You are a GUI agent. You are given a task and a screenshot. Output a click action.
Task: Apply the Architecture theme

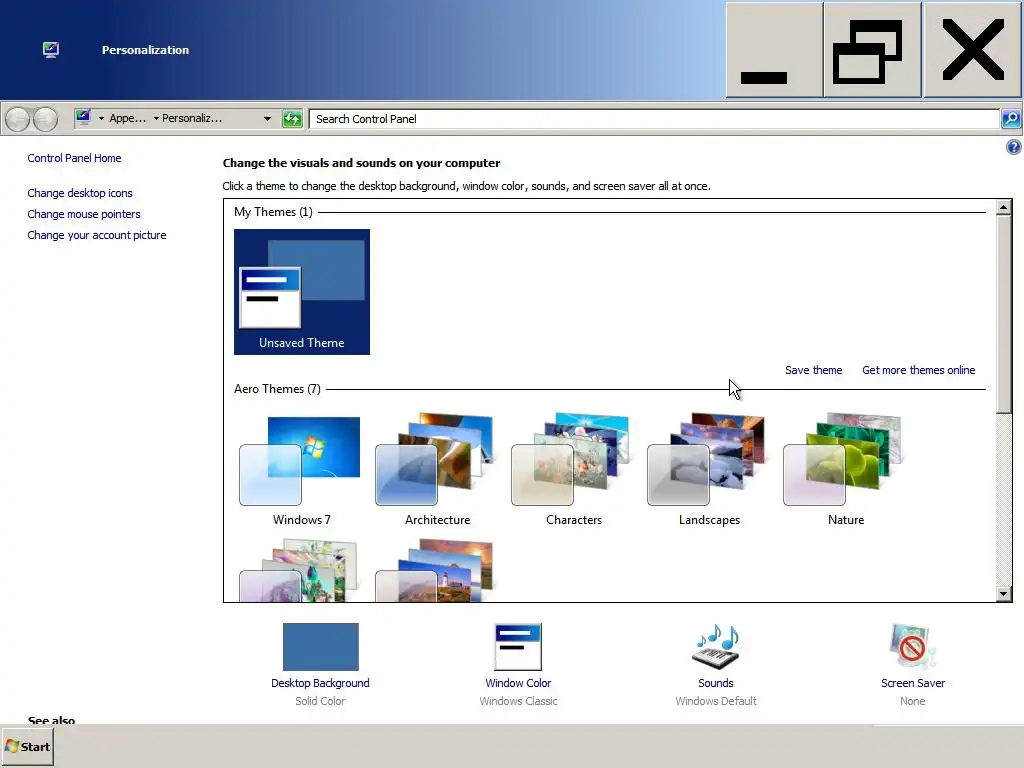(x=437, y=470)
